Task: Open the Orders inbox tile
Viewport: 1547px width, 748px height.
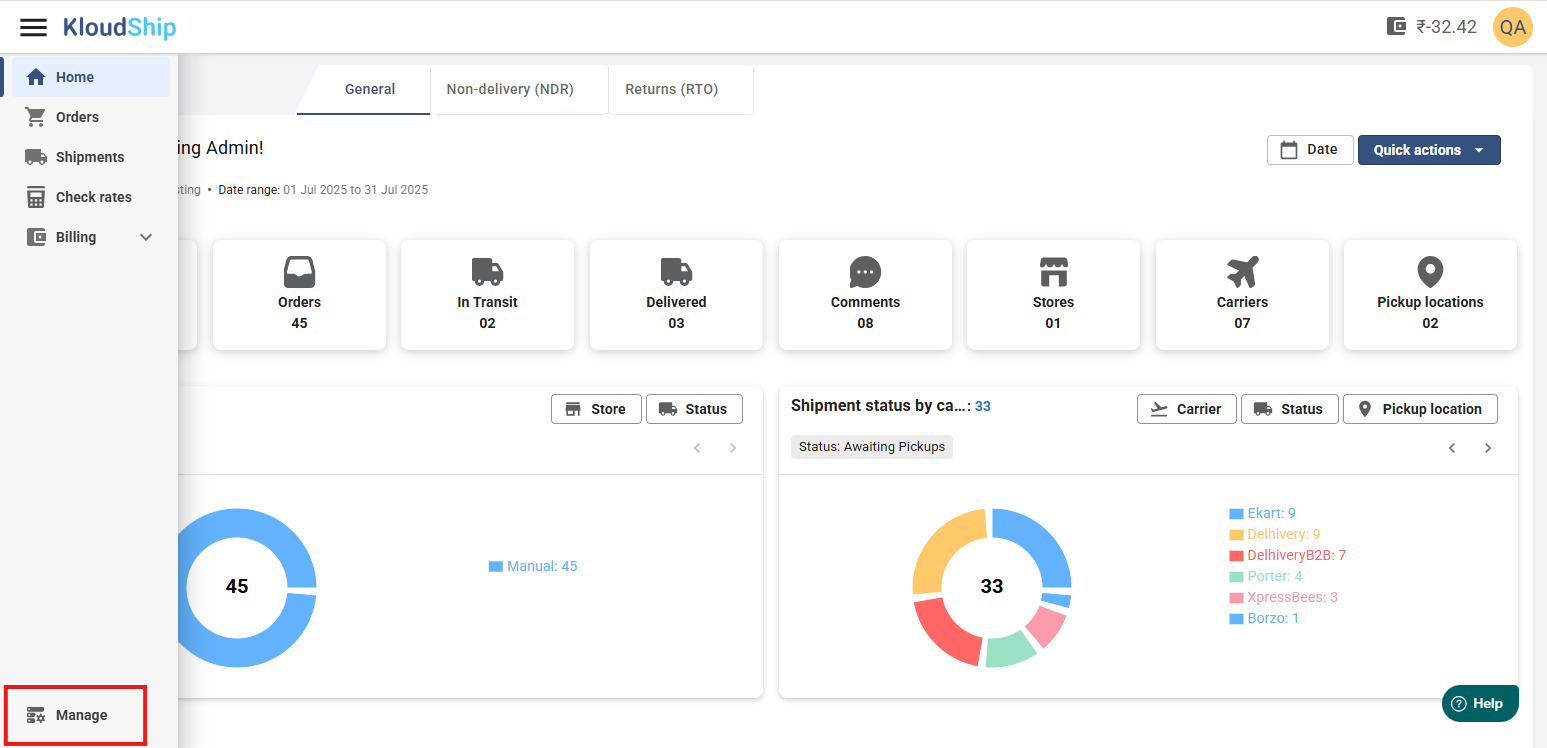Action: click(x=299, y=295)
